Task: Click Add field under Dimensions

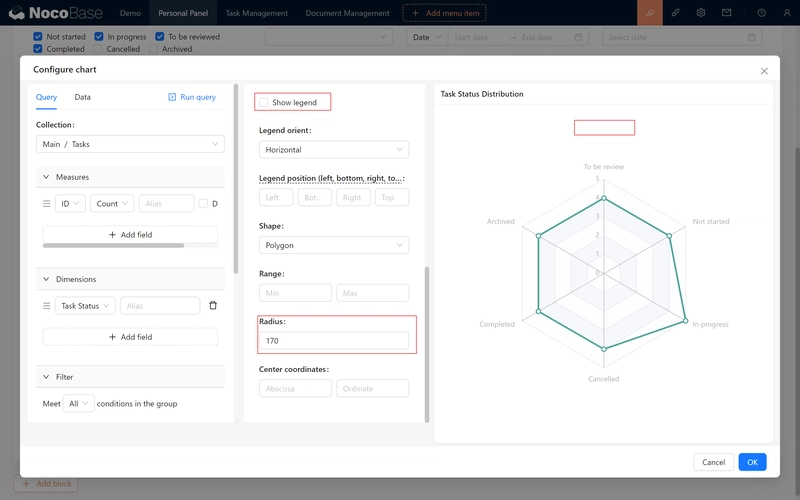Action: (x=130, y=337)
